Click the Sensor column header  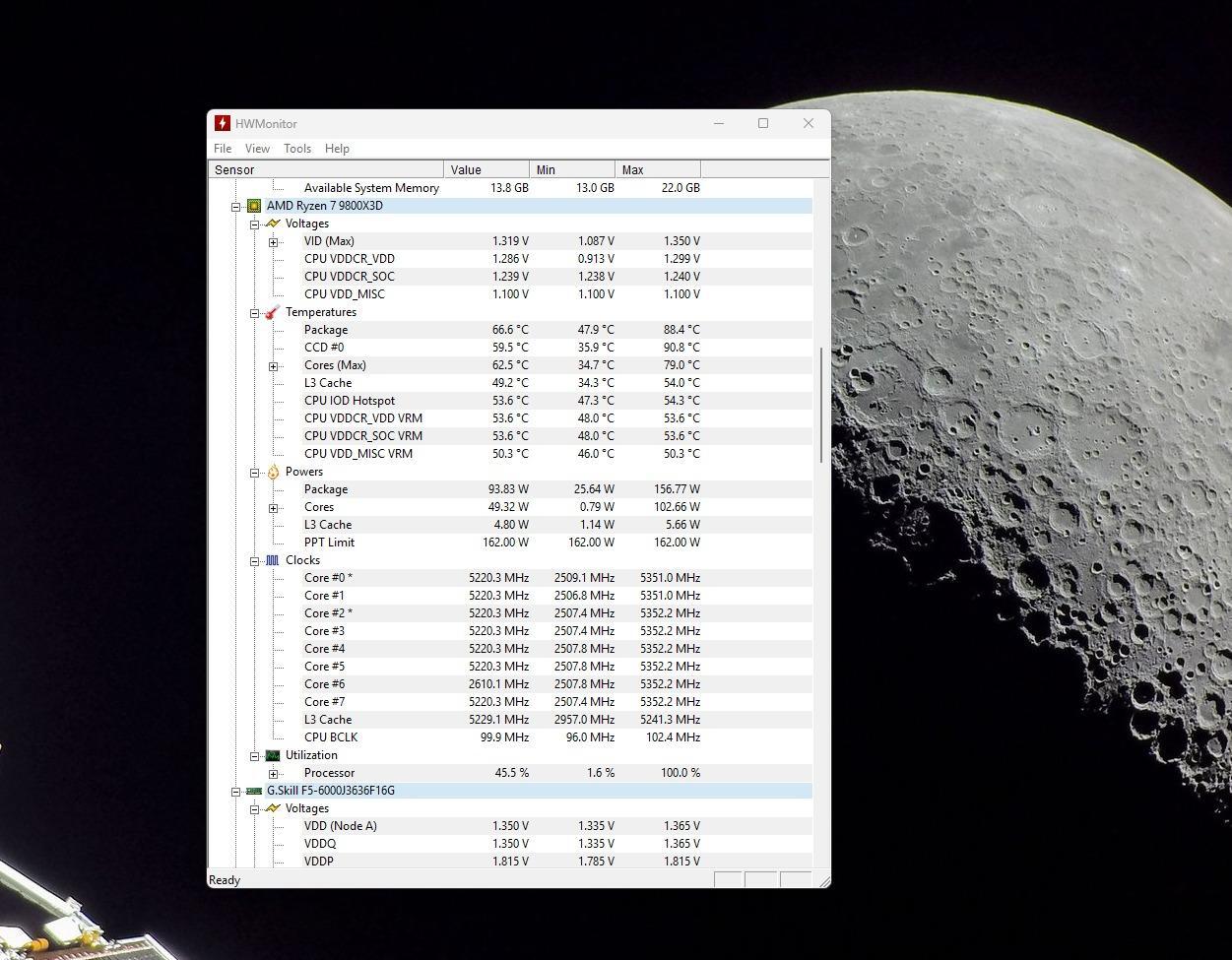(x=326, y=169)
